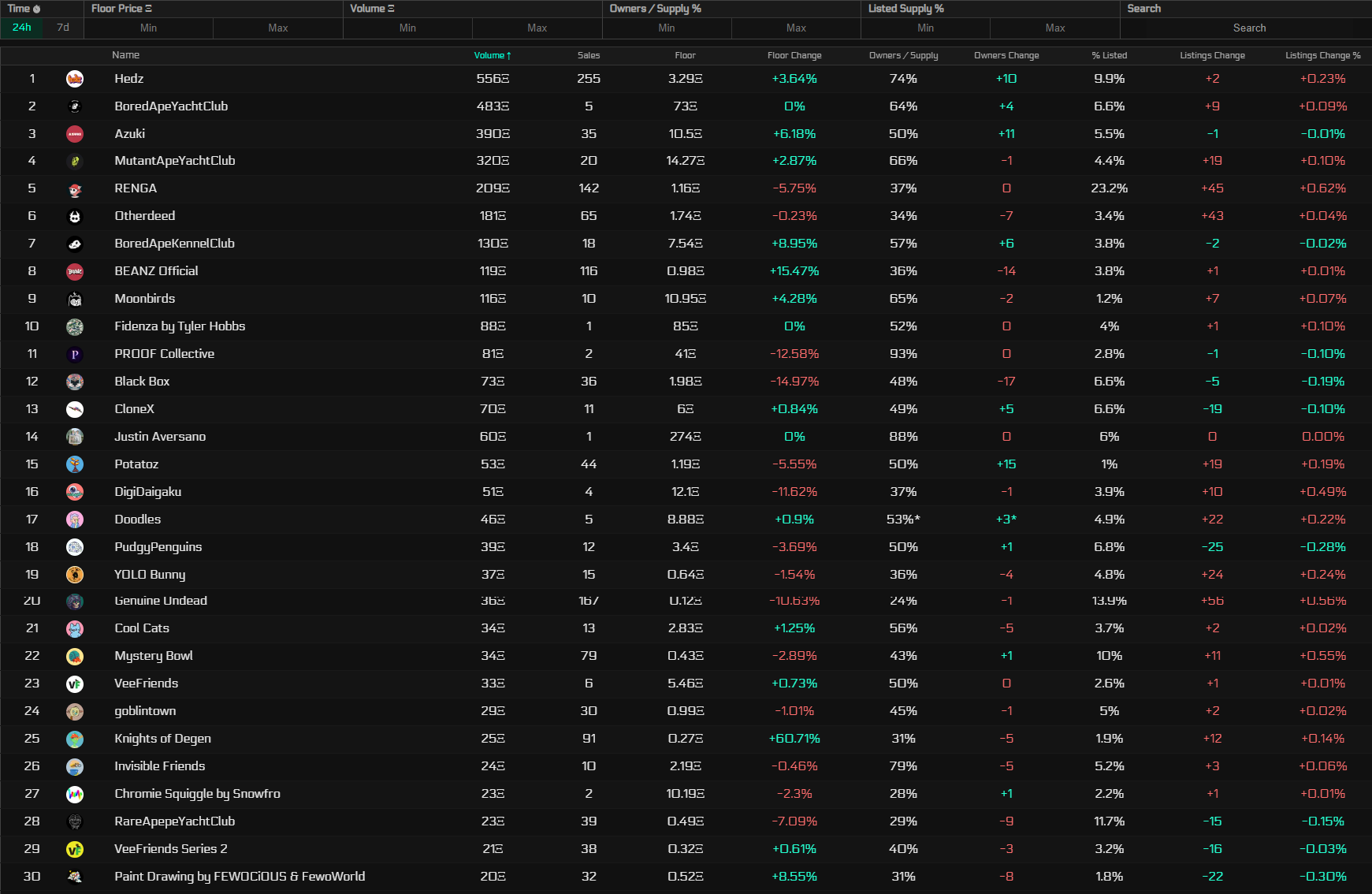This screenshot has height=894, width=1372.
Task: Select the BoredApeKennelClub avatar icon
Action: coord(75,244)
